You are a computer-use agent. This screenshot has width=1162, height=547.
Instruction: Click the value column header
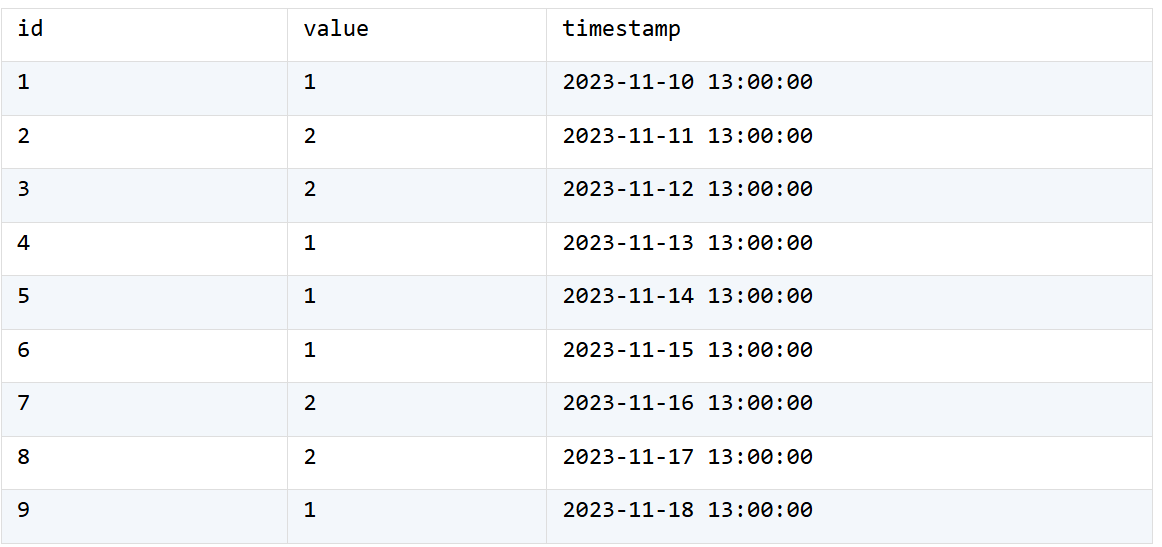pyautogui.click(x=417, y=35)
